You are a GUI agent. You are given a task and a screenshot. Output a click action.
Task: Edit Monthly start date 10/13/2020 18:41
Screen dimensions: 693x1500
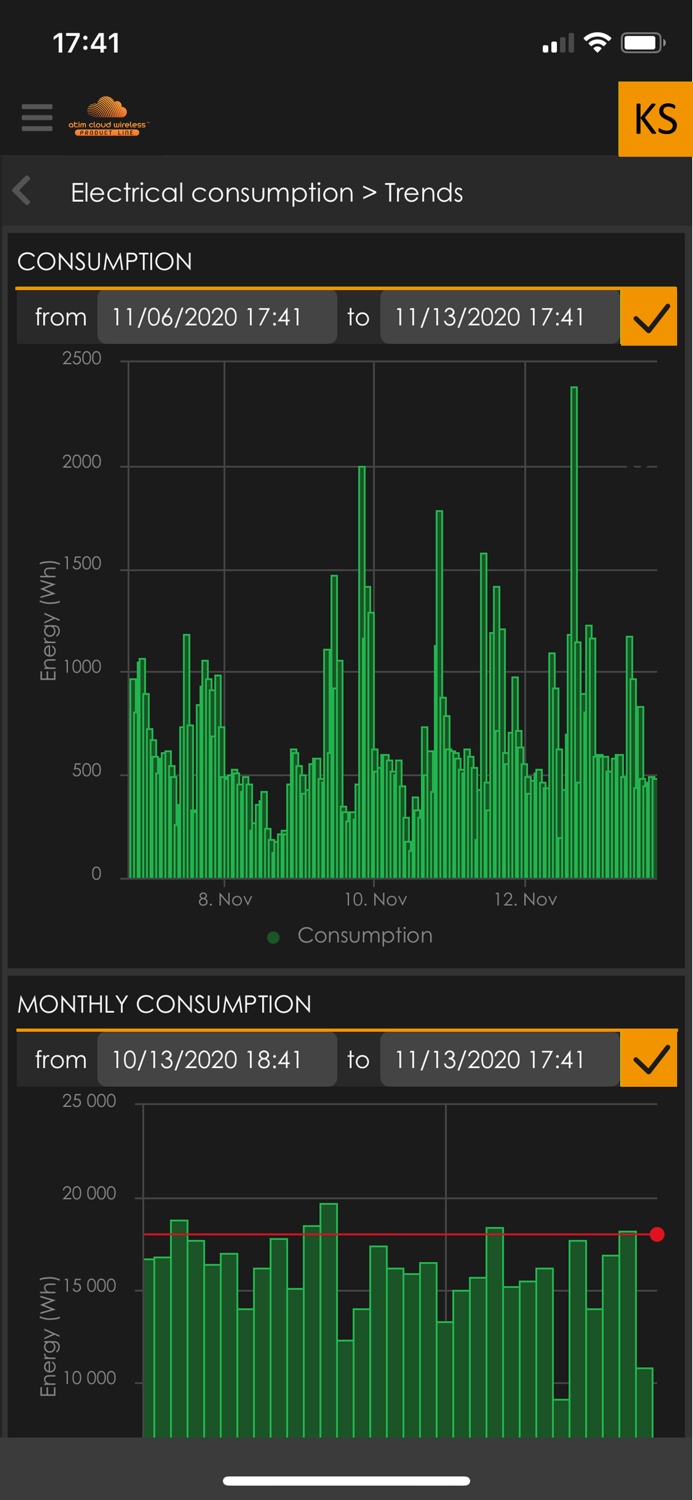point(217,1060)
